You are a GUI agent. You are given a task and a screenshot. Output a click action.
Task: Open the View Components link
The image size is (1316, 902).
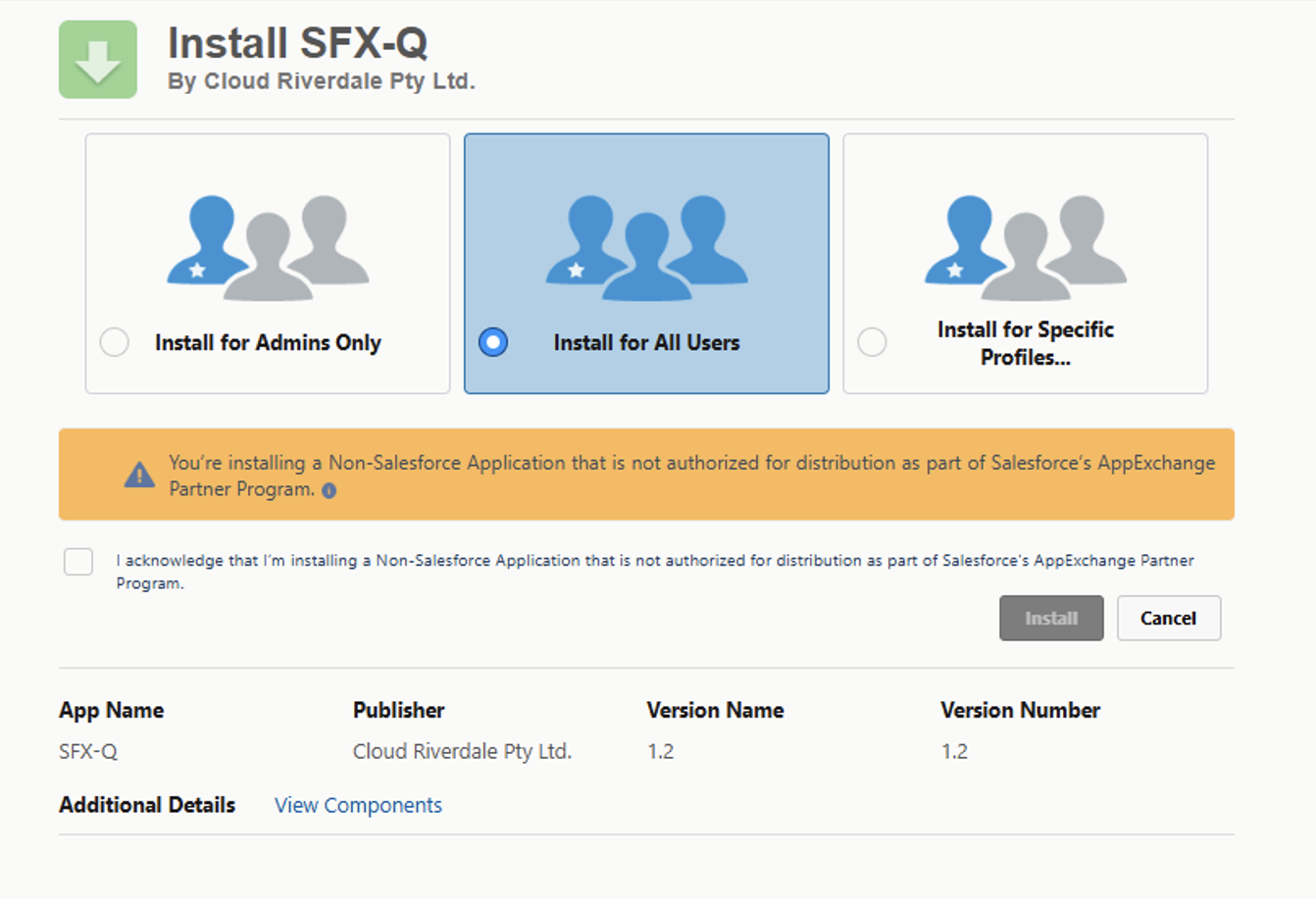pos(358,805)
